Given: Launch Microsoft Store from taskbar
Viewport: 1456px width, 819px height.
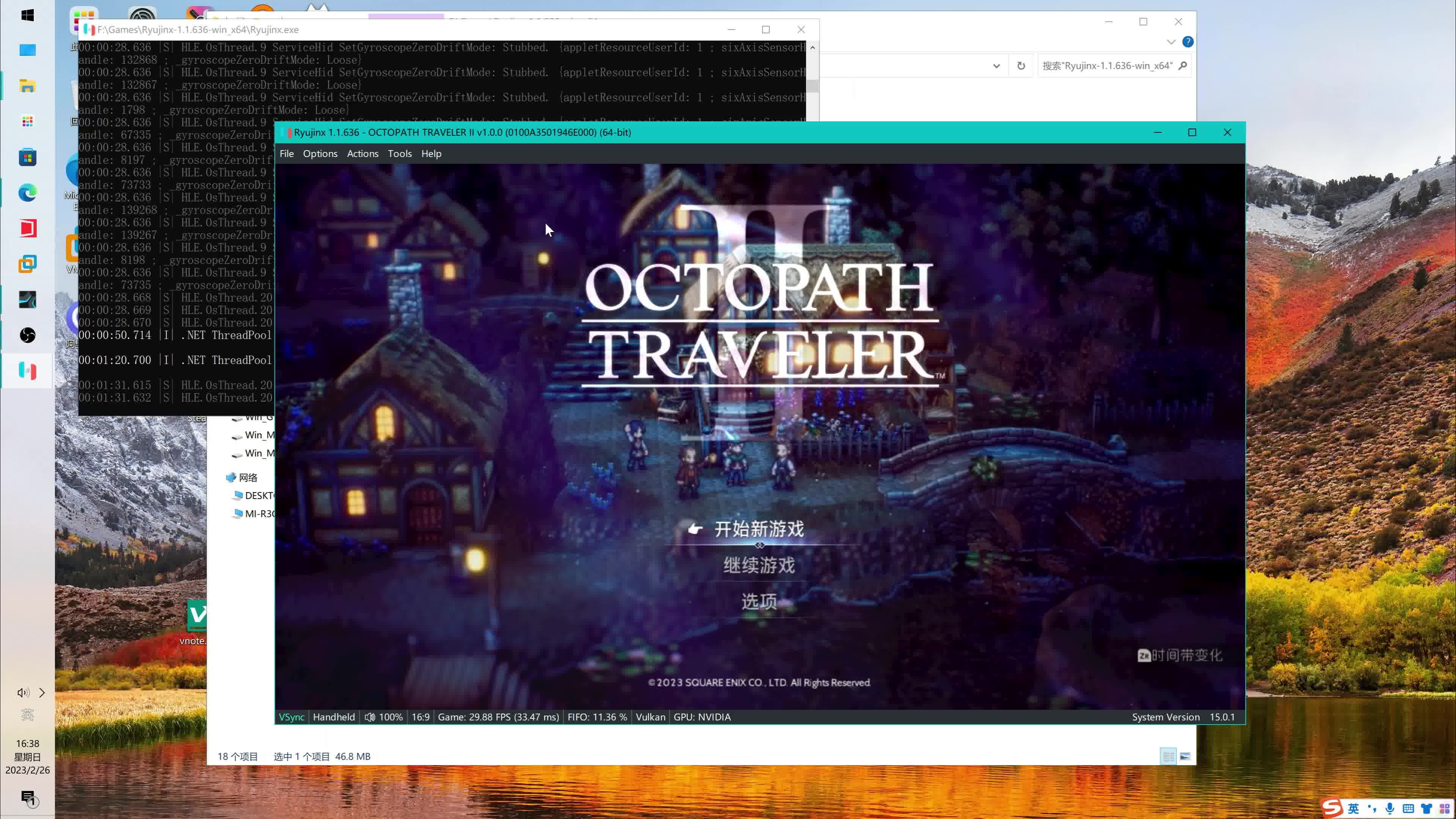Looking at the screenshot, I should tap(27, 158).
